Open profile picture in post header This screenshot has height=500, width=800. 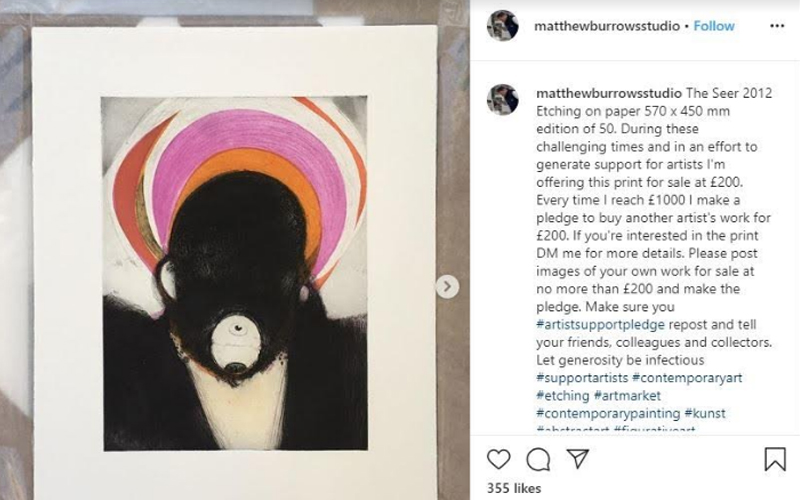tap(502, 26)
